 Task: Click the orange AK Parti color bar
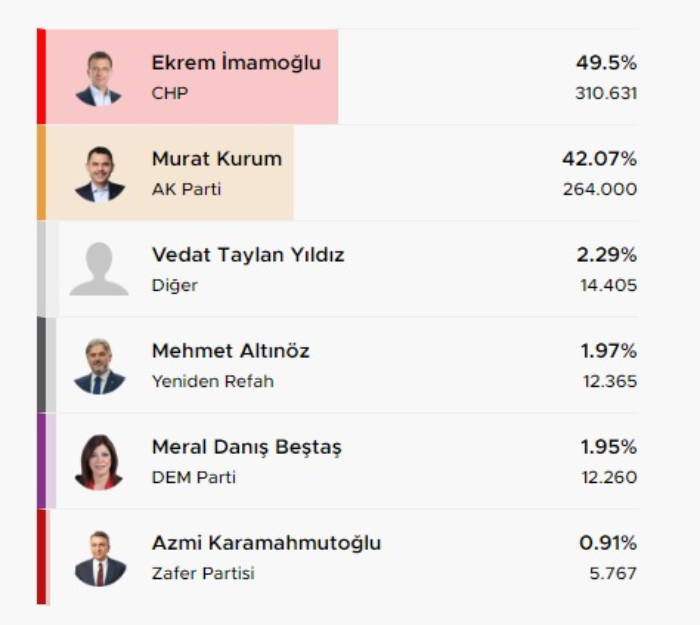tap(41, 173)
